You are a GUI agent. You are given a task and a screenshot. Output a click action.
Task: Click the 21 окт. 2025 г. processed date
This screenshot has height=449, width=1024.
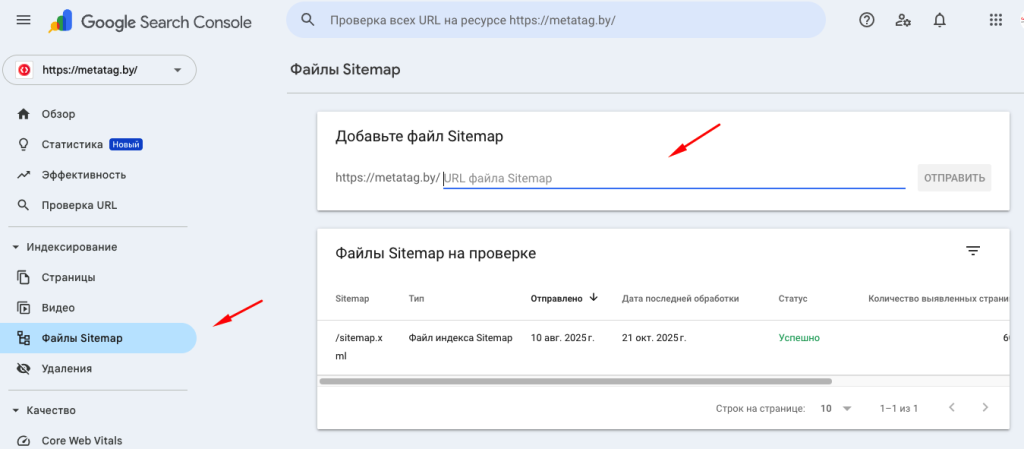(x=654, y=338)
